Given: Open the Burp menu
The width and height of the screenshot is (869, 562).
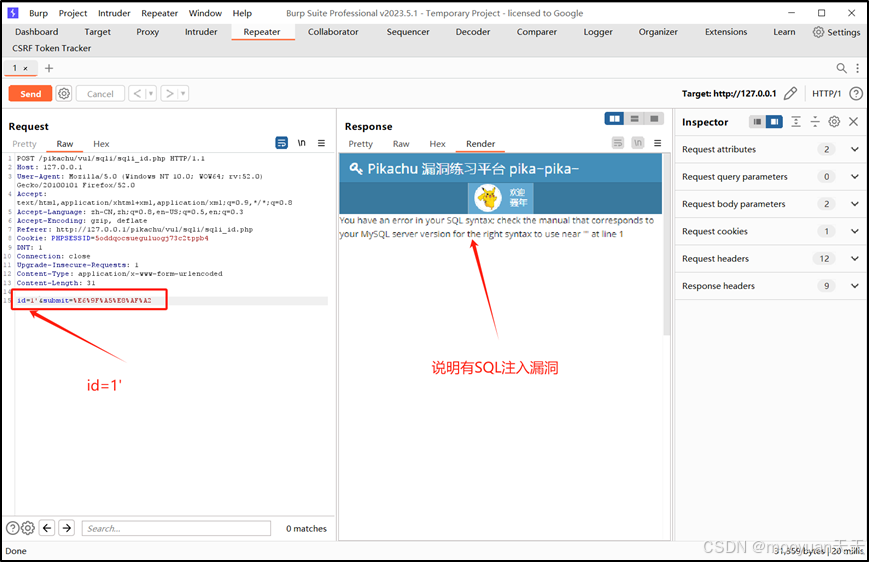Looking at the screenshot, I should (x=38, y=13).
